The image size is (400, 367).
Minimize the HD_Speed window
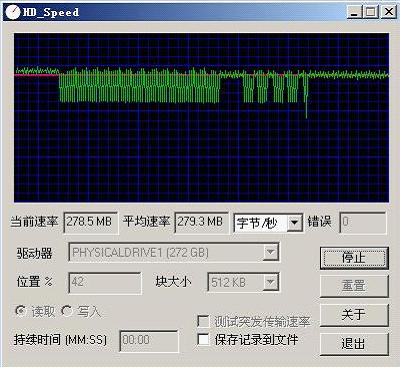[x=354, y=12]
